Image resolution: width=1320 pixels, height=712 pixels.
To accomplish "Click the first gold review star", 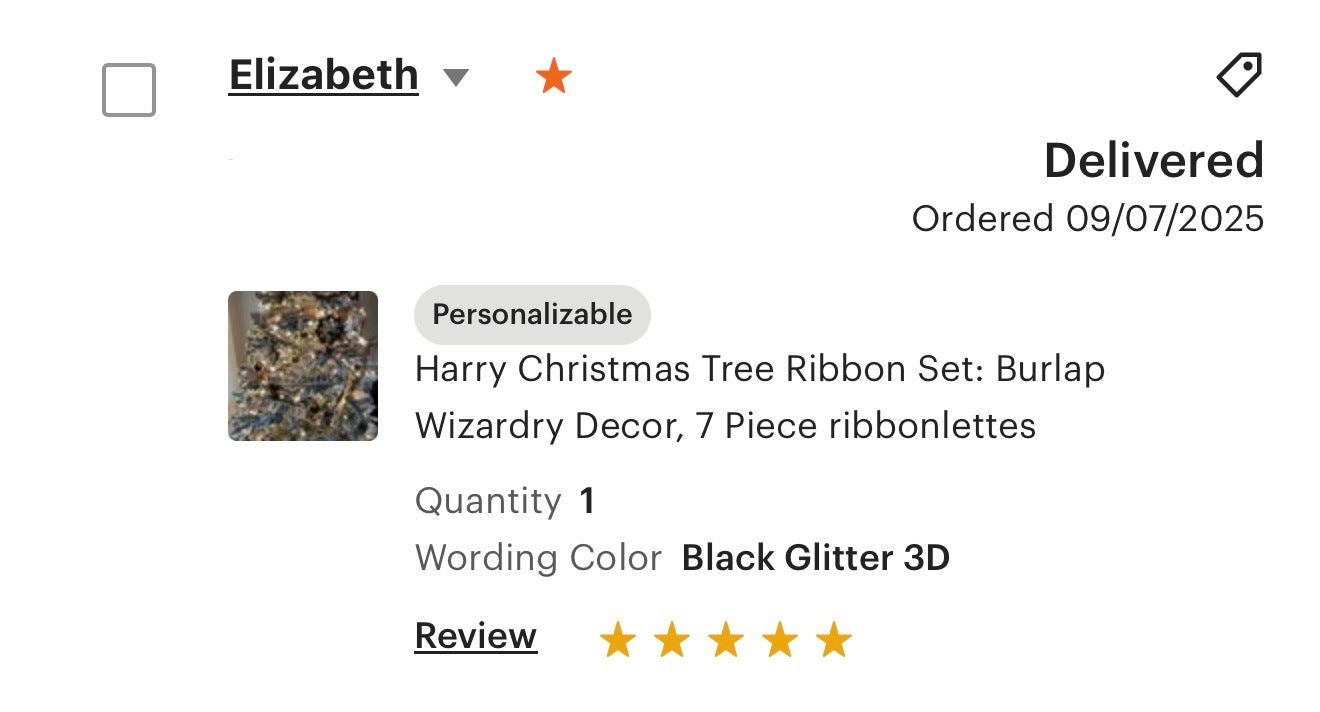I will coord(618,638).
